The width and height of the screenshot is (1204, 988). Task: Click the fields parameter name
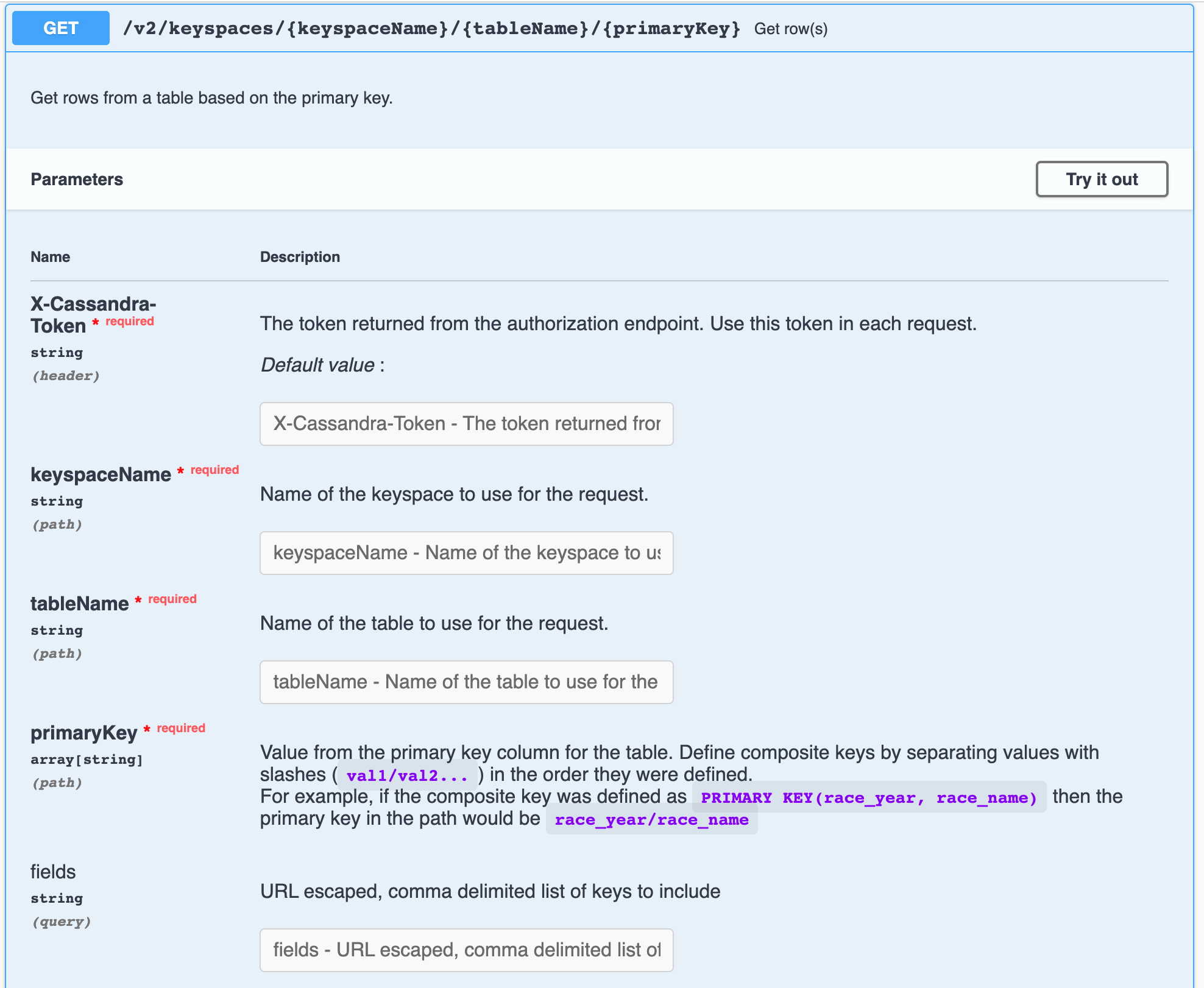coord(53,872)
